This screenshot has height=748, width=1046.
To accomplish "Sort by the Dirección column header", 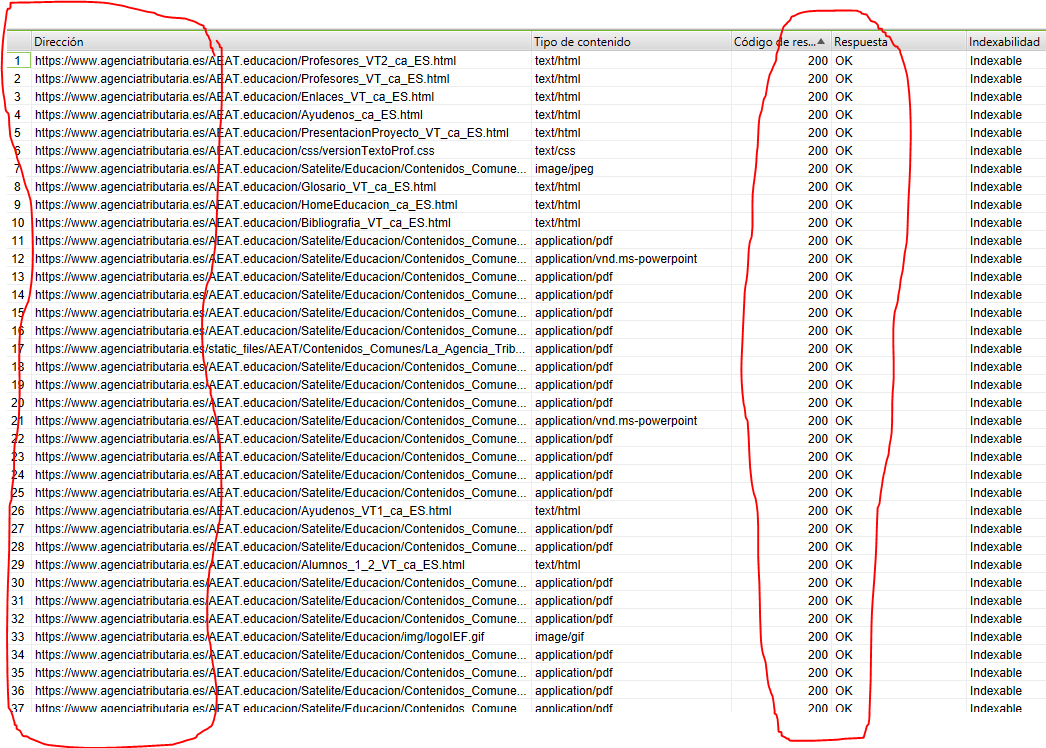I will click(x=59, y=41).
